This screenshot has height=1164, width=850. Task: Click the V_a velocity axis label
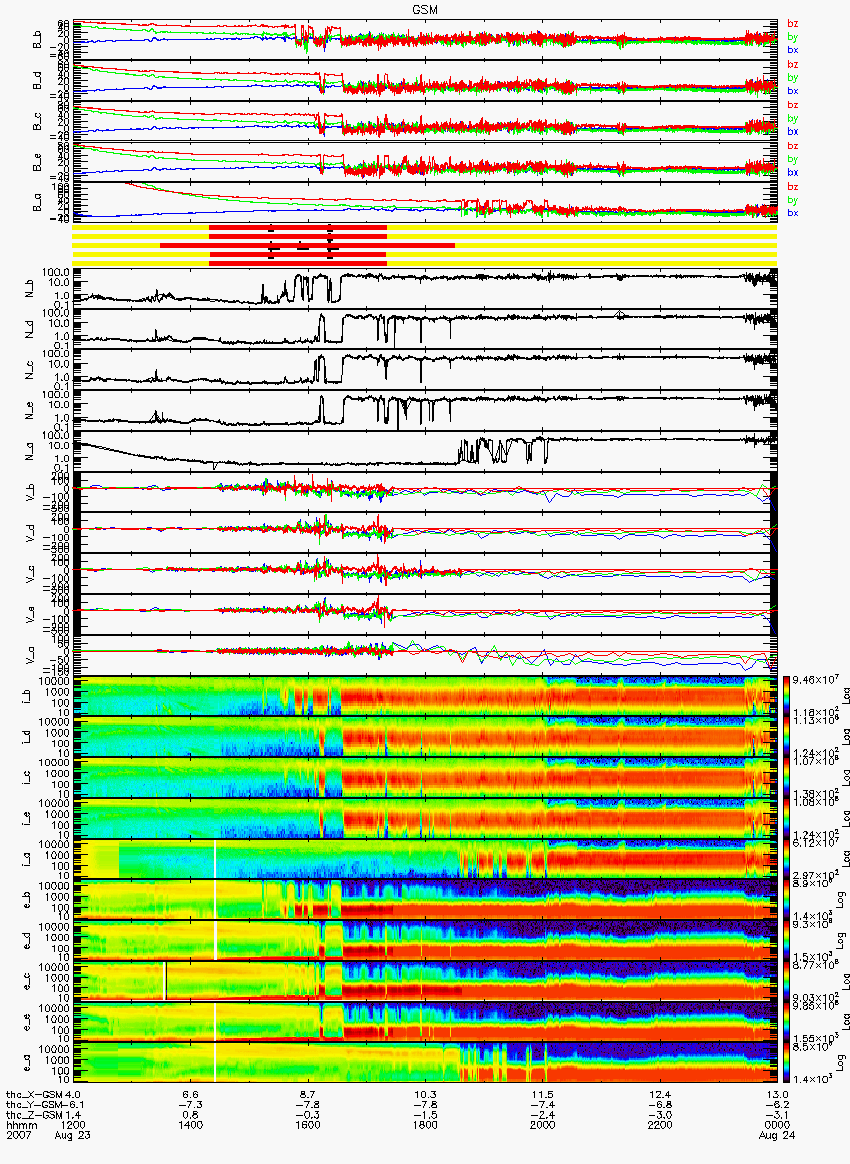click(30, 655)
